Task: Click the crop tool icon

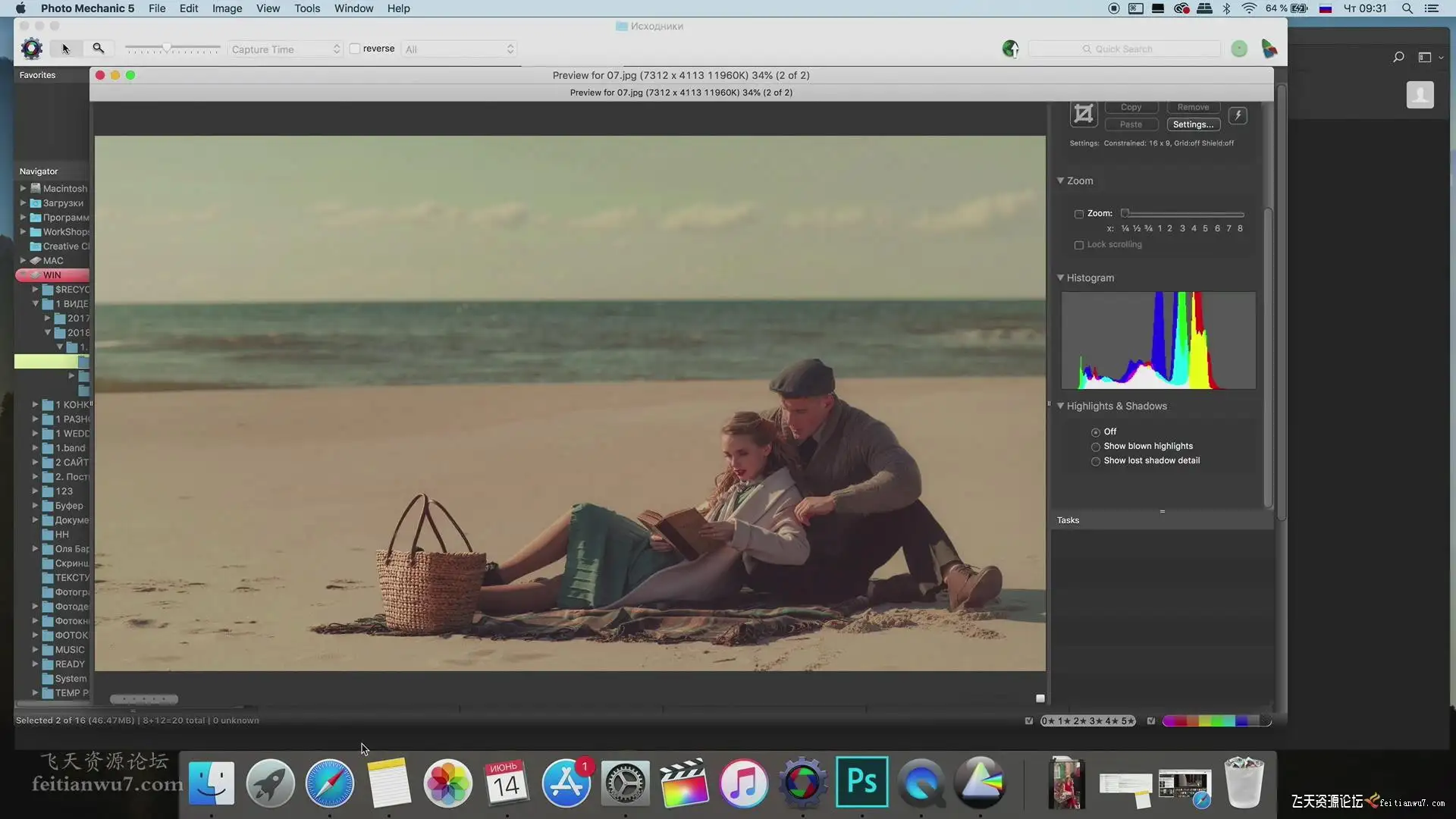Action: click(x=1084, y=115)
